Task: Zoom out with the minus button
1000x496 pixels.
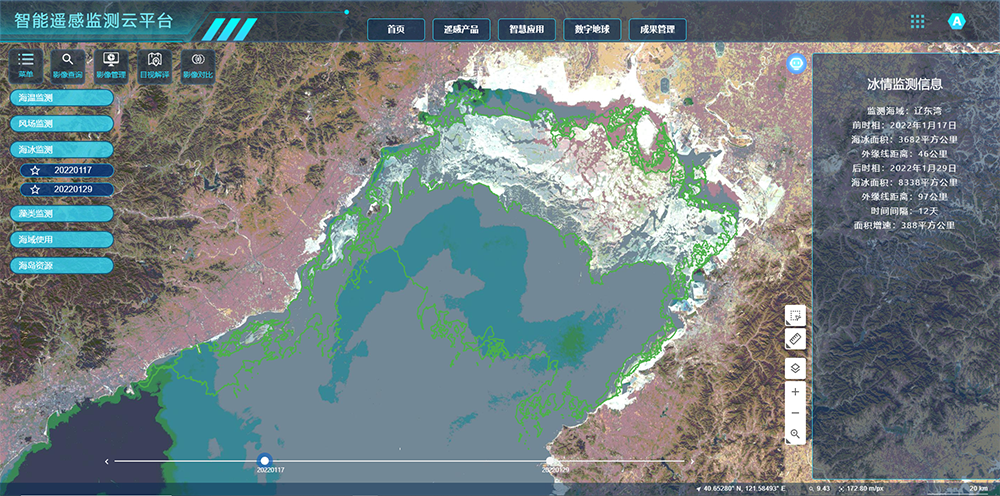Action: 795,413
